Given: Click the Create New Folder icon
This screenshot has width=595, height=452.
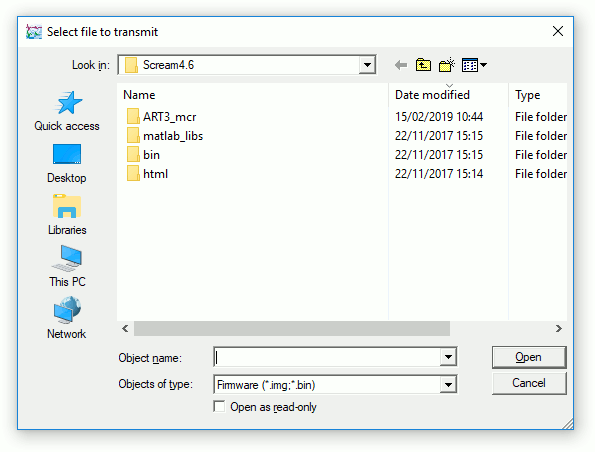Looking at the screenshot, I should 447,65.
